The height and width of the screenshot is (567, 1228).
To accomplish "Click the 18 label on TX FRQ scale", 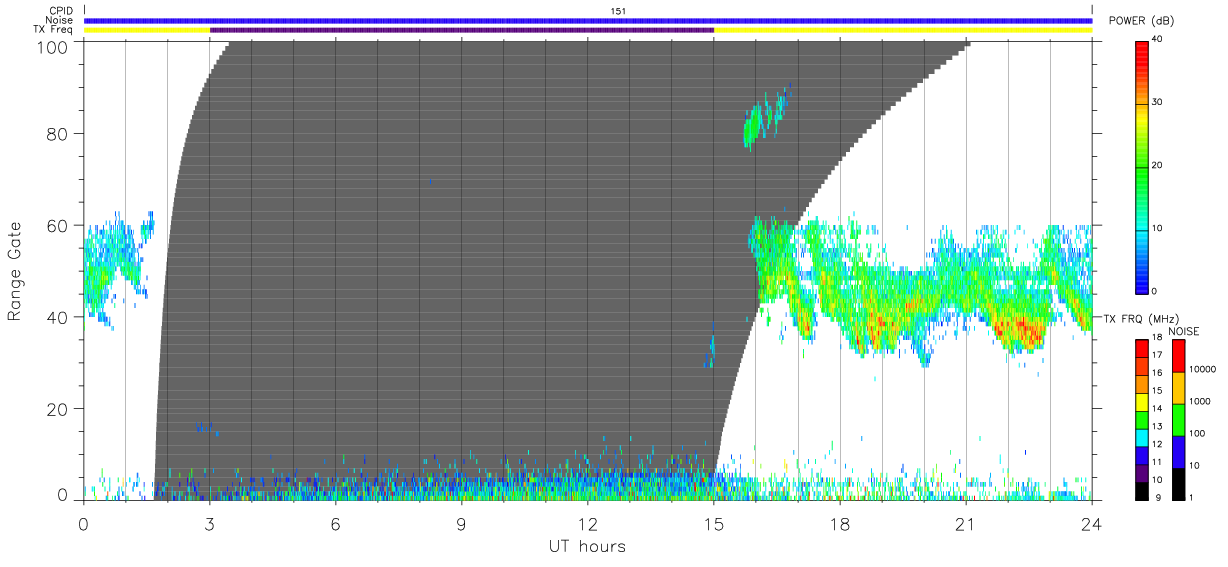I will click(1157, 339).
